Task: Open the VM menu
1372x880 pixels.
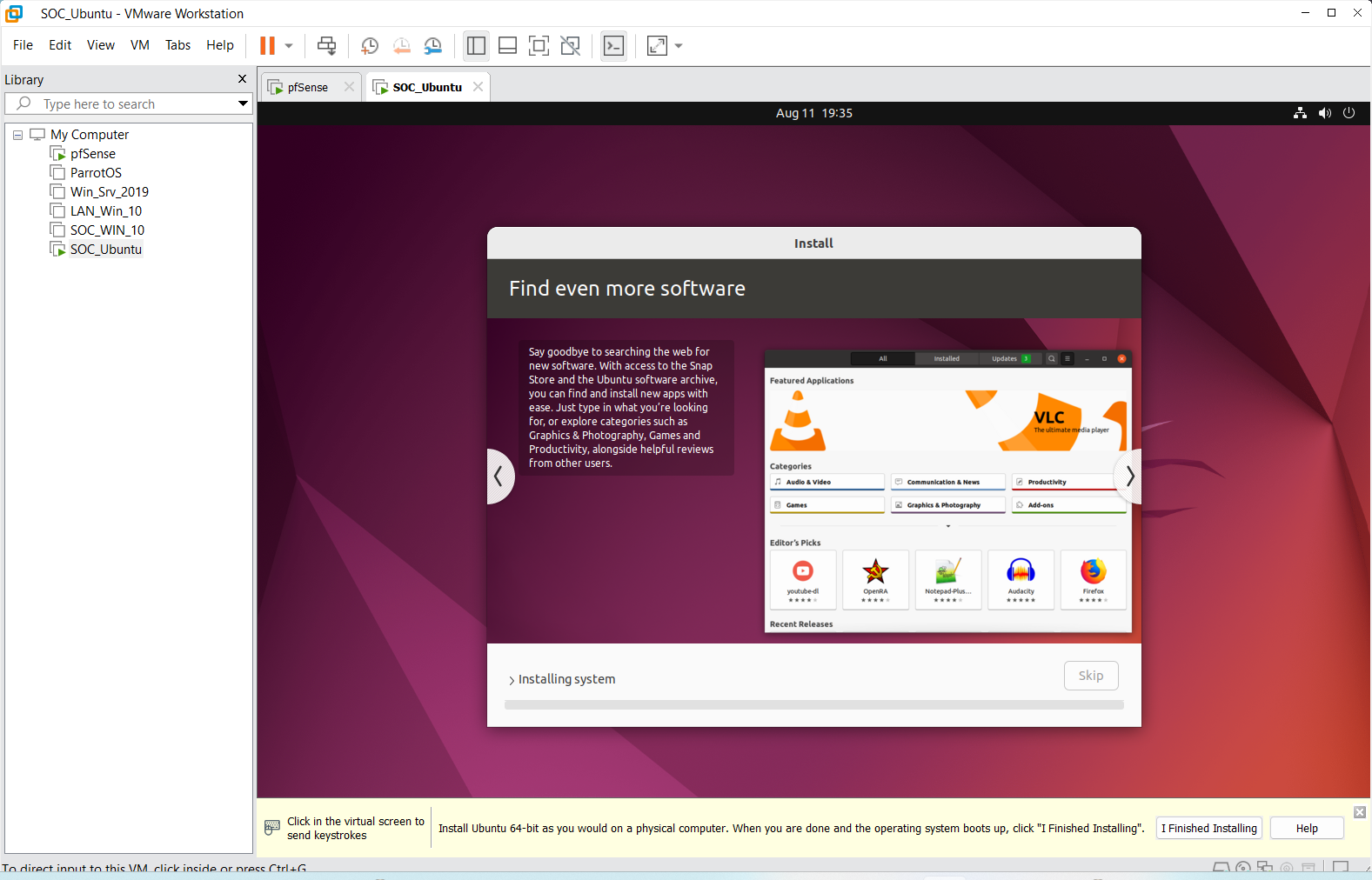Action: (x=140, y=45)
